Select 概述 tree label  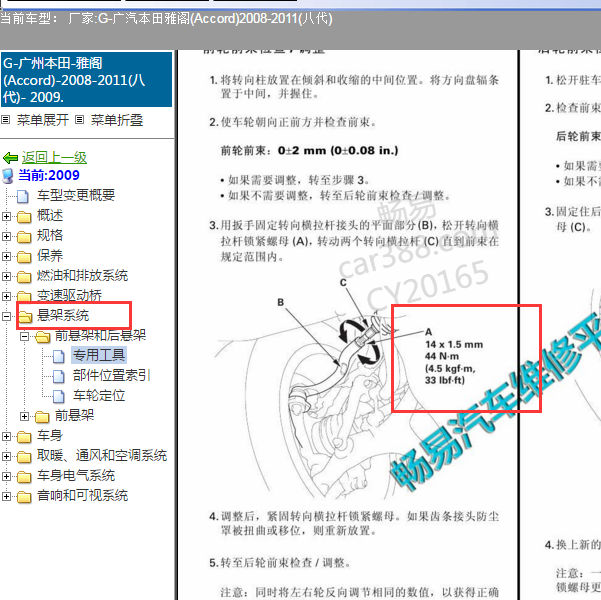click(x=50, y=215)
